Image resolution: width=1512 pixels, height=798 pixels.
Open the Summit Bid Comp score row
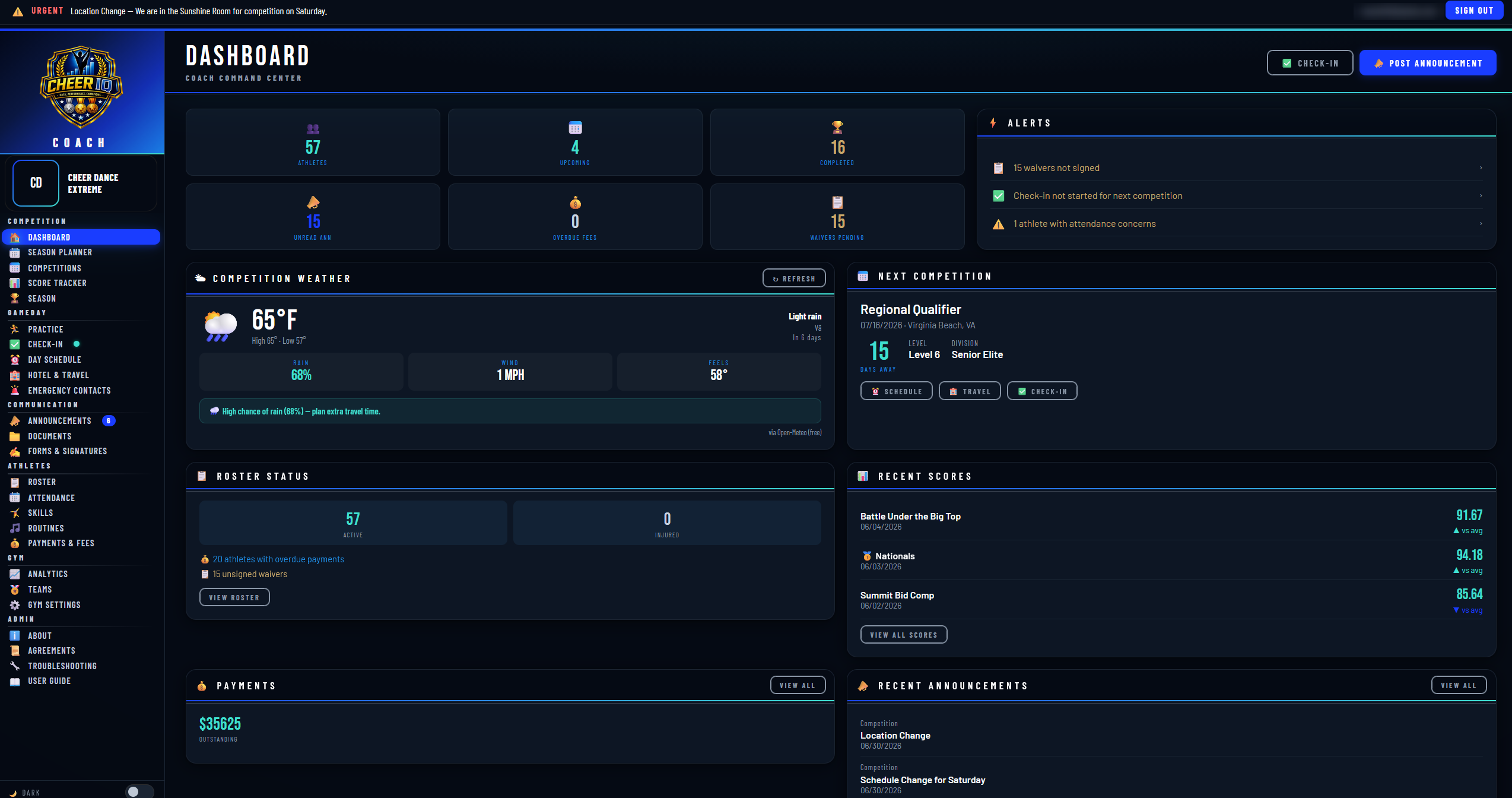click(1171, 600)
